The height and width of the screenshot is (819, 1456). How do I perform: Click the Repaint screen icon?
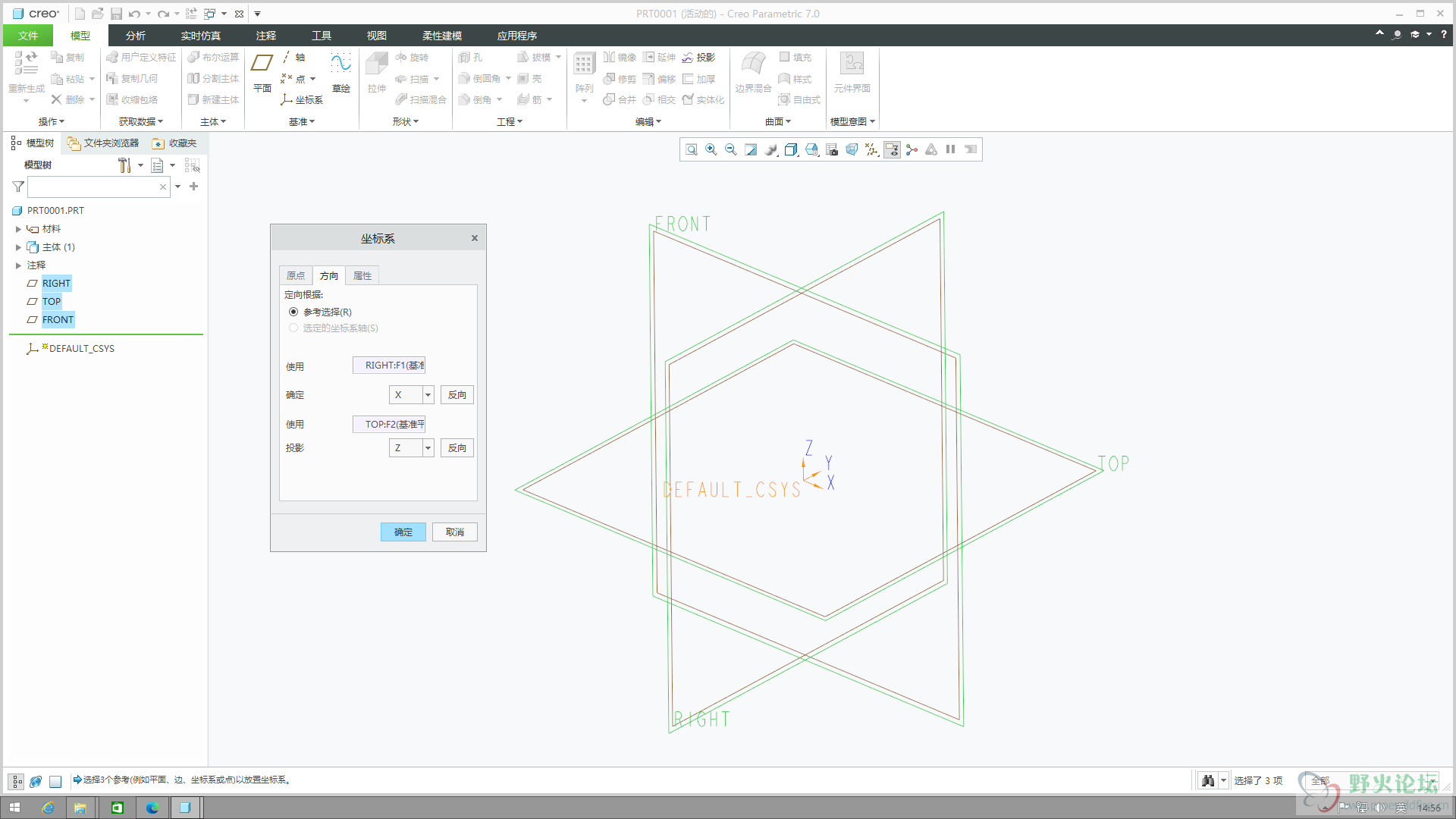coord(751,149)
